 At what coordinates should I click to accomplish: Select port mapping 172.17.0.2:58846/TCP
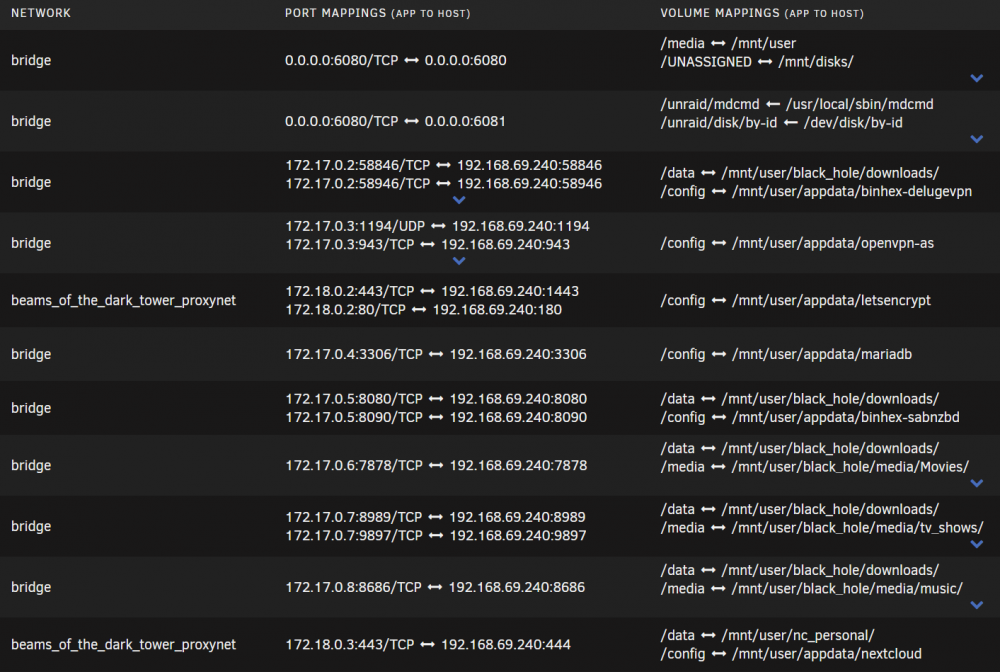point(443,165)
